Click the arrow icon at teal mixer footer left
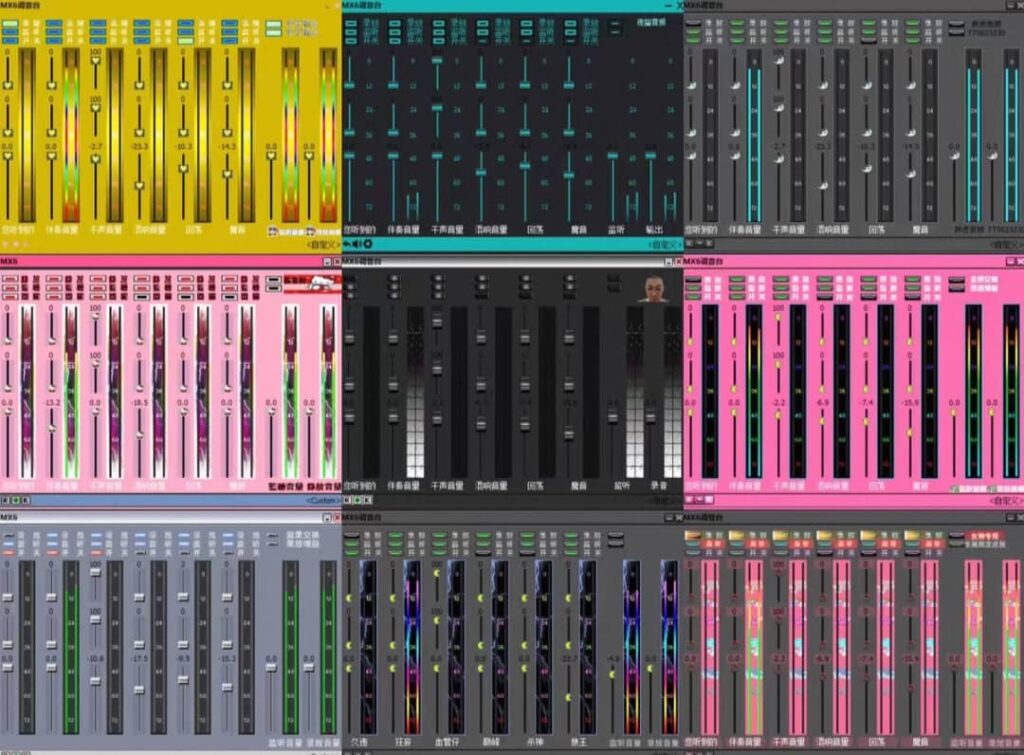 tap(347, 244)
